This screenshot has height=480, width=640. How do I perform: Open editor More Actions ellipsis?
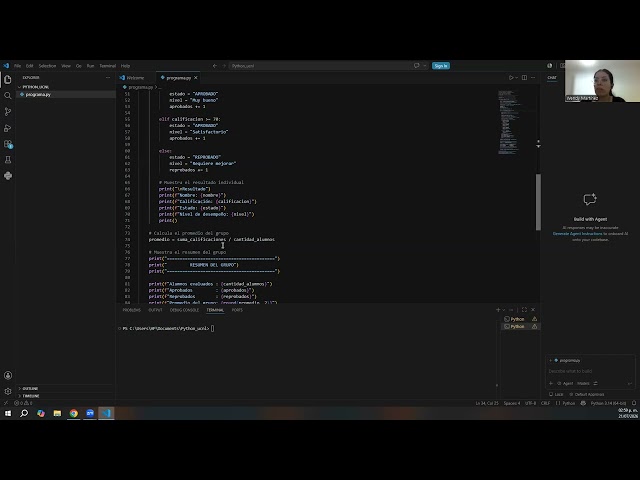[533, 78]
